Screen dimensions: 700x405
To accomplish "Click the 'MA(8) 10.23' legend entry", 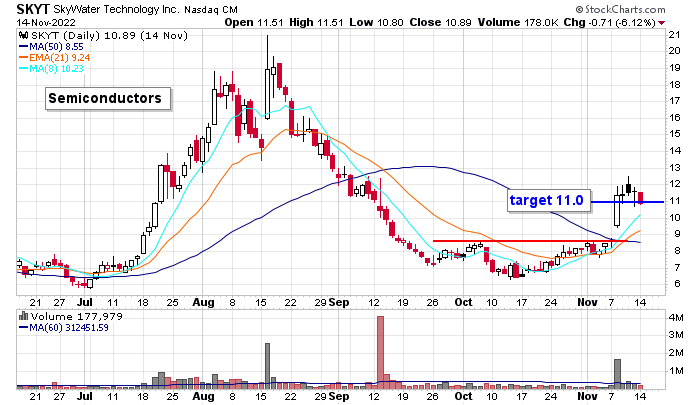I will point(51,68).
